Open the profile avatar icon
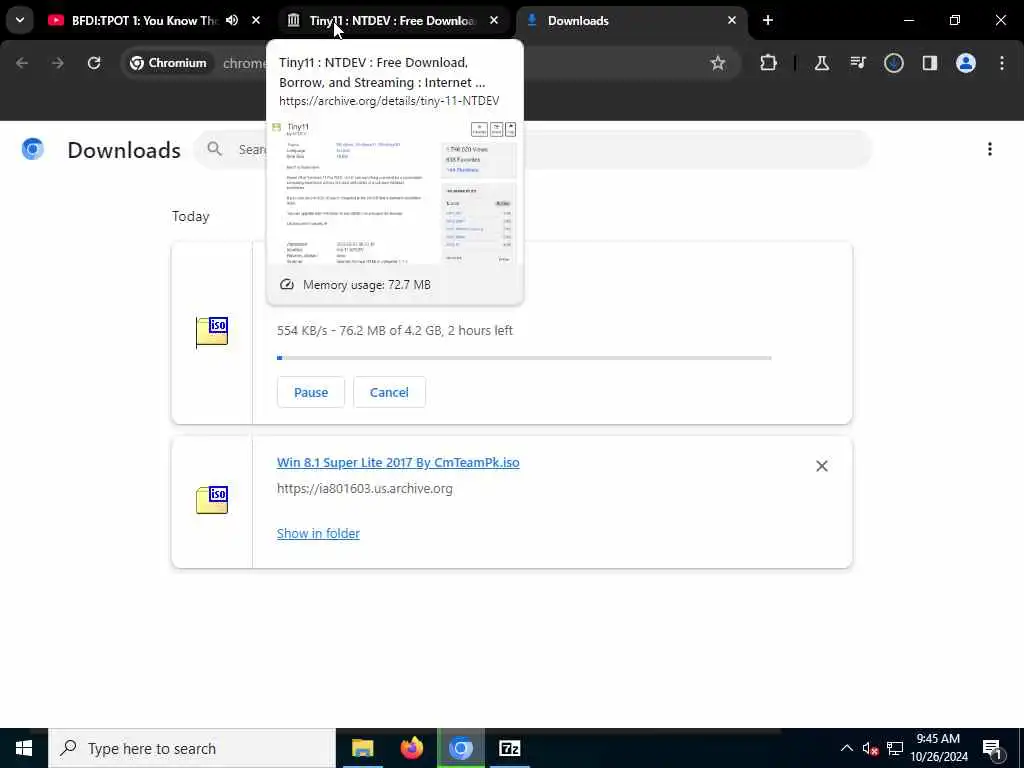 [966, 63]
